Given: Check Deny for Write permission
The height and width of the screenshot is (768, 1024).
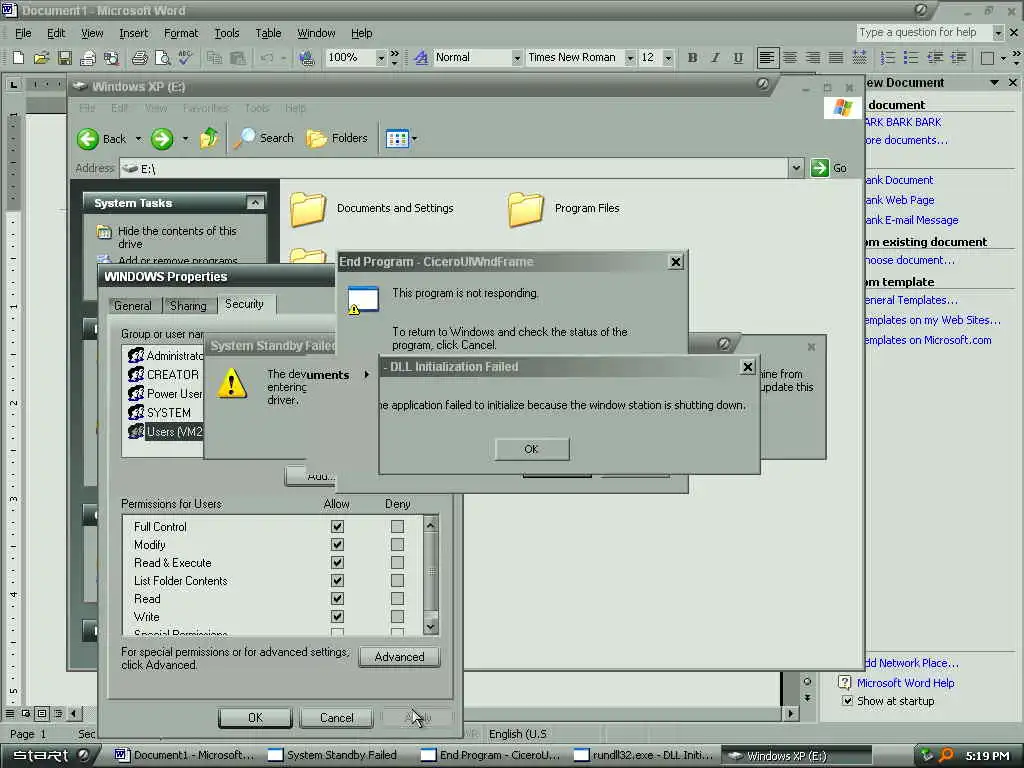Looking at the screenshot, I should 397,616.
